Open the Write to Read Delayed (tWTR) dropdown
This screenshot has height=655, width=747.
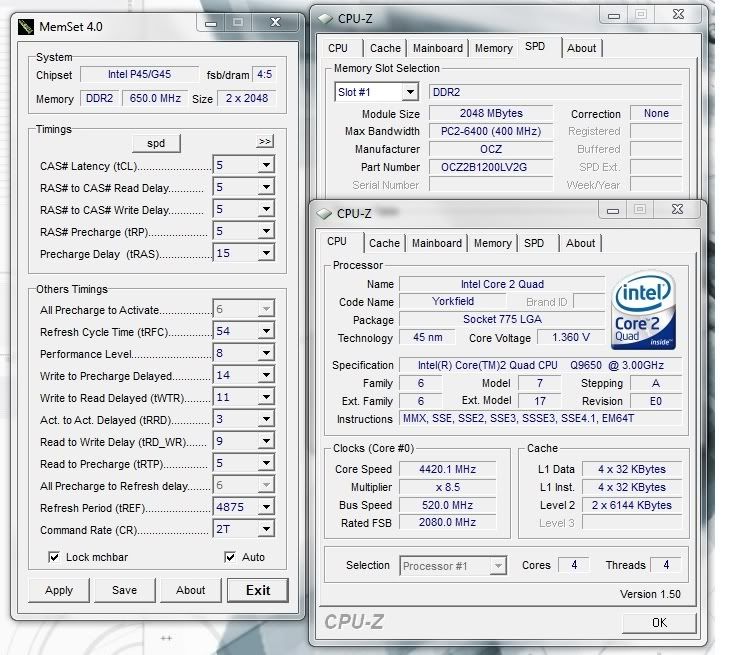point(266,397)
